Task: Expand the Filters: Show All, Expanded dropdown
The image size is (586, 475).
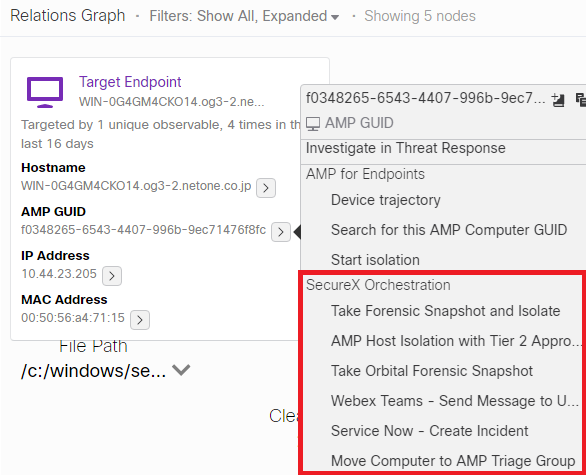Action: tap(244, 16)
